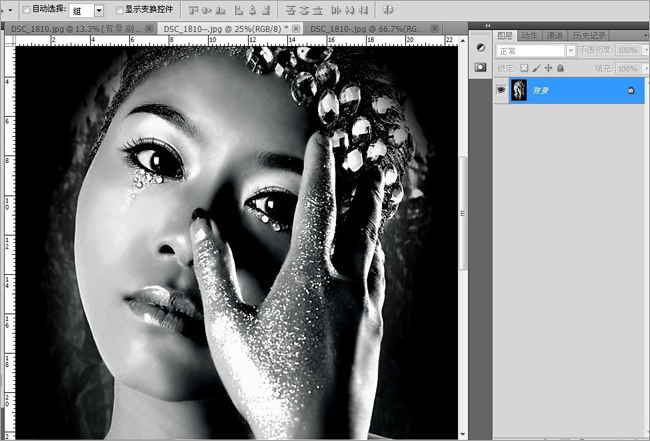Viewport: 650px width, 441px height.
Task: Enable the 显示变换控件 checkbox
Action: point(119,9)
